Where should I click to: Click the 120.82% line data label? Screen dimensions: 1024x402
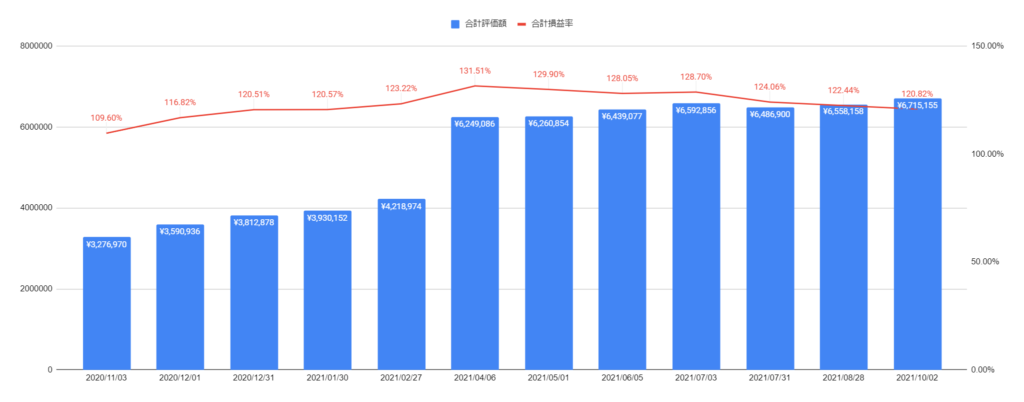[918, 94]
